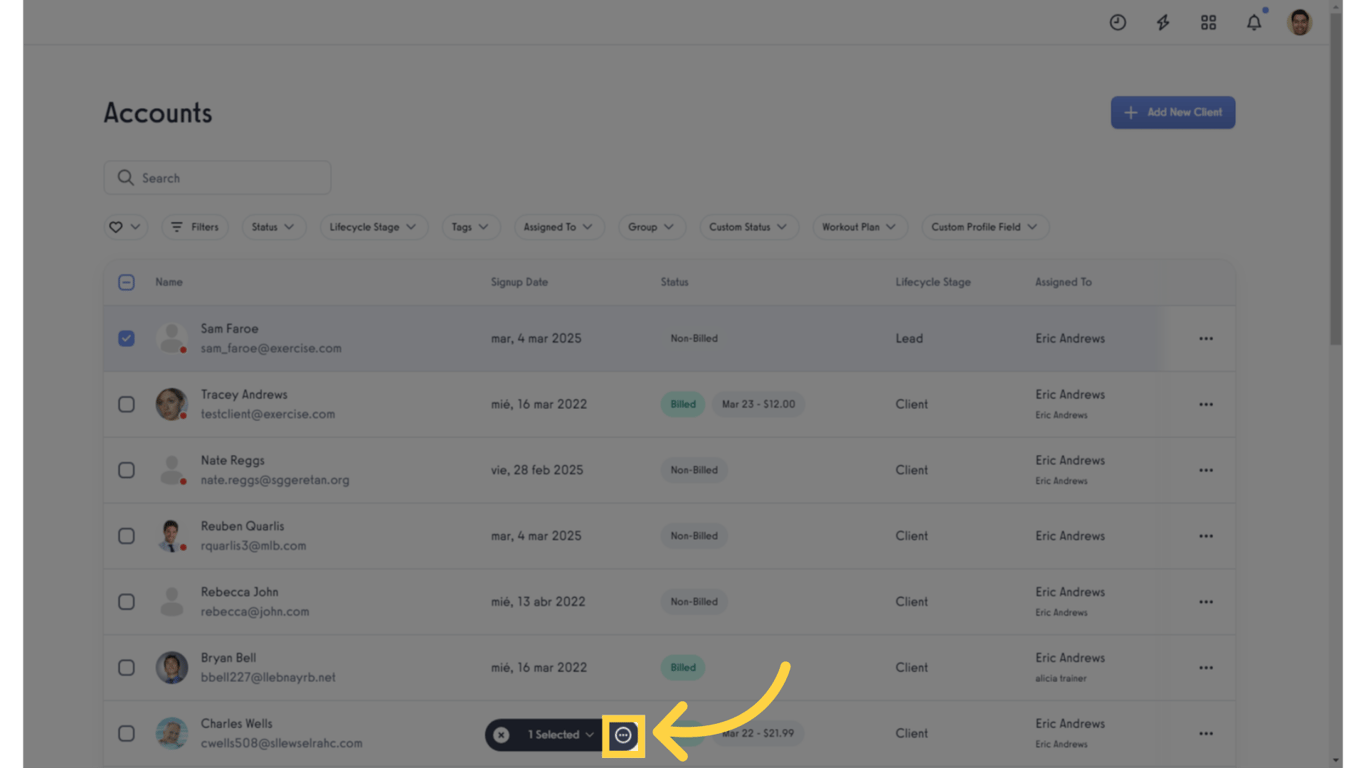This screenshot has height=768, width=1366.
Task: Open the notifications bell
Action: point(1253,21)
